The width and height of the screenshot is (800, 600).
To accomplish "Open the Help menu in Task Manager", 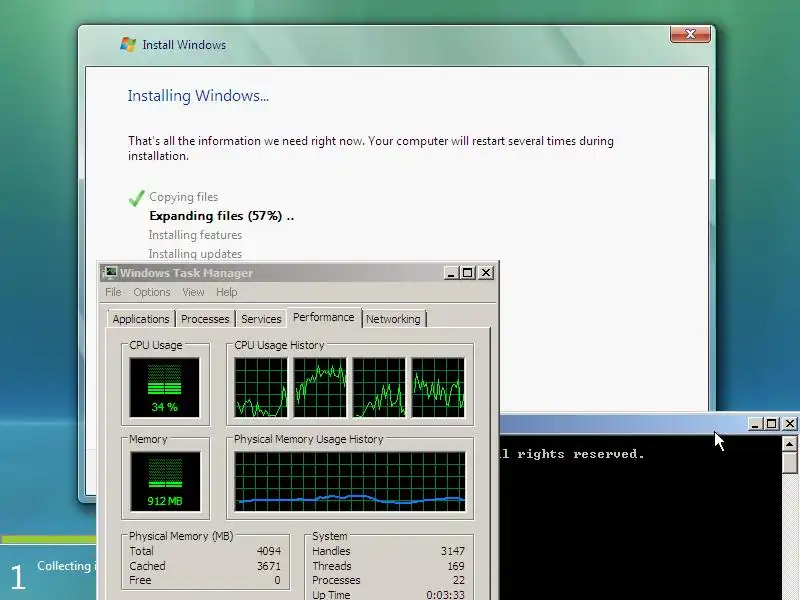I will [x=227, y=292].
